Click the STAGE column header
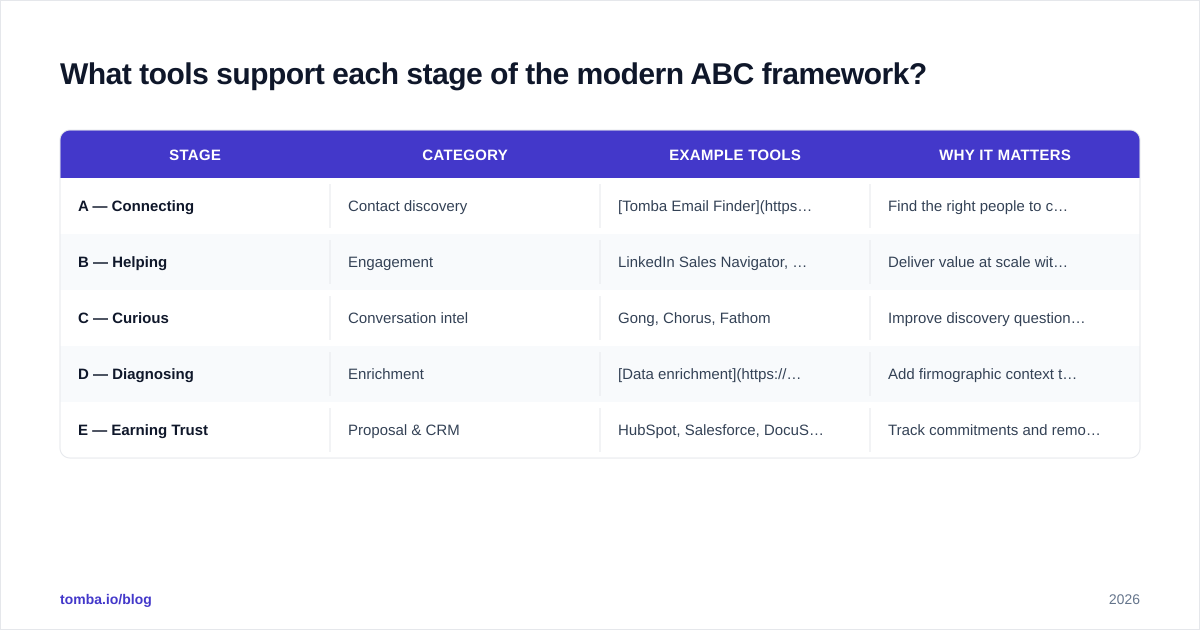 (195, 155)
